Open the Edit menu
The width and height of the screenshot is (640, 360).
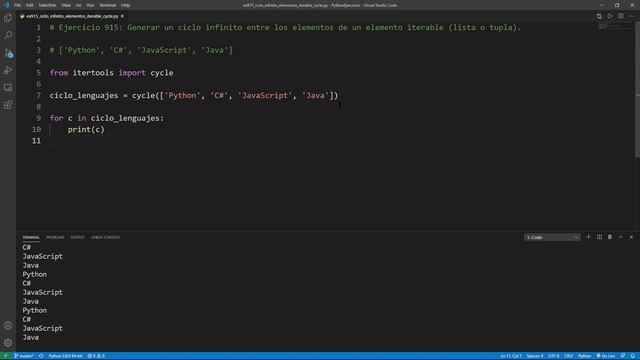[30, 5]
